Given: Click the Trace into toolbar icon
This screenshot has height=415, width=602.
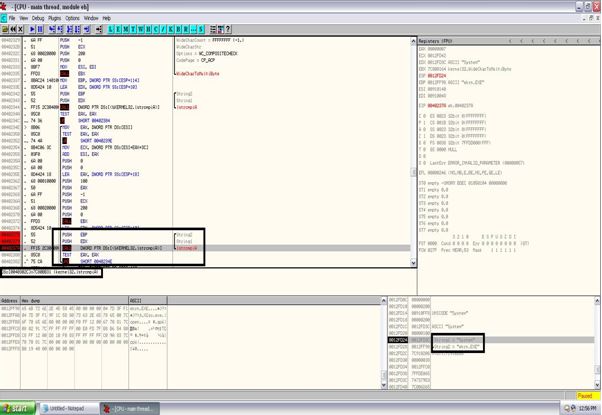Looking at the screenshot, I should 69,29.
